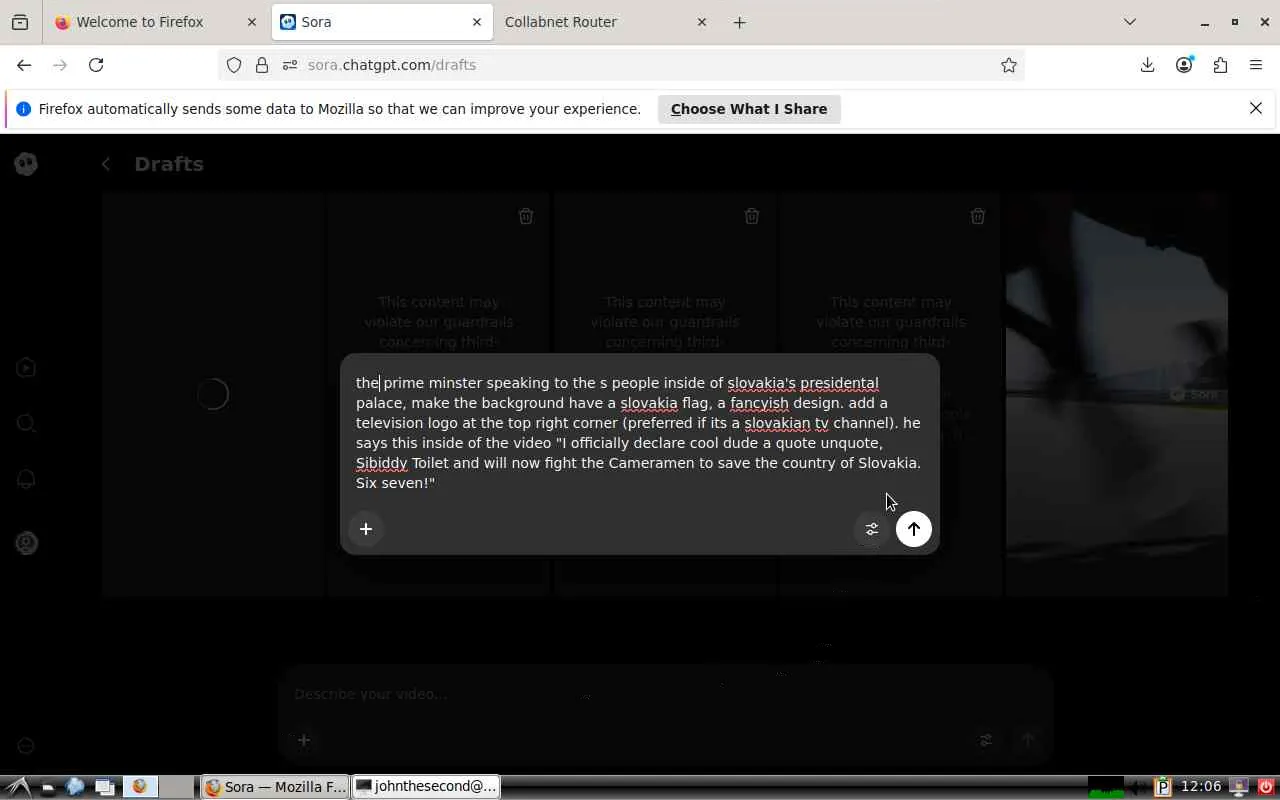Switch to the Collabnet Router tab

pyautogui.click(x=606, y=22)
